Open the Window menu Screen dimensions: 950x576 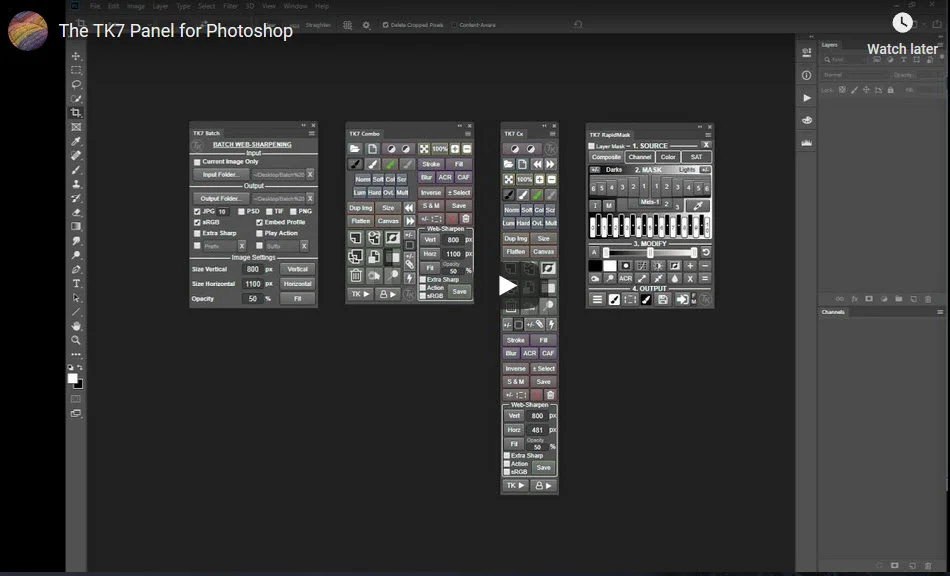tap(295, 6)
